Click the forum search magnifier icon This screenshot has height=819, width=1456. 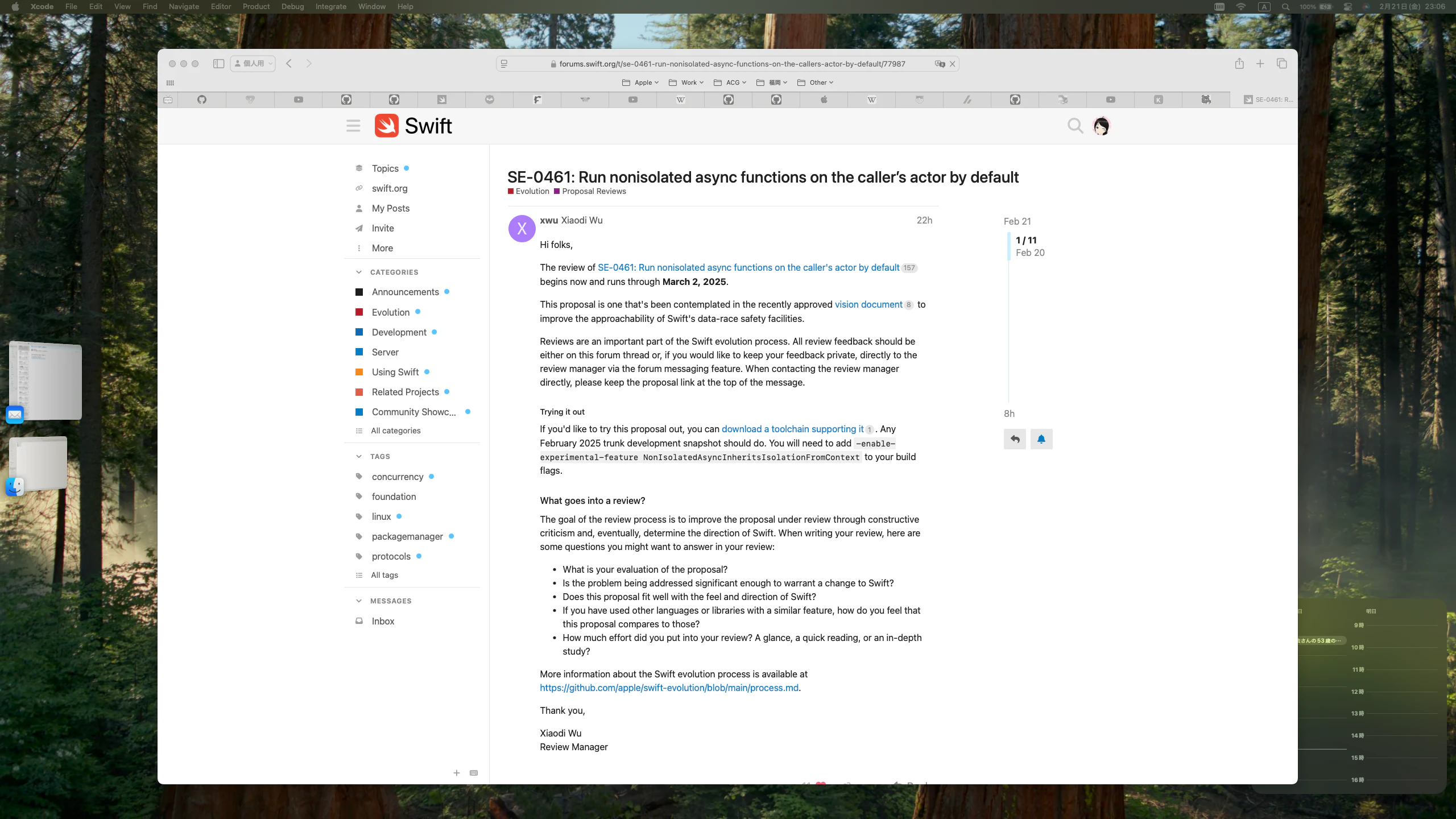[1074, 126]
